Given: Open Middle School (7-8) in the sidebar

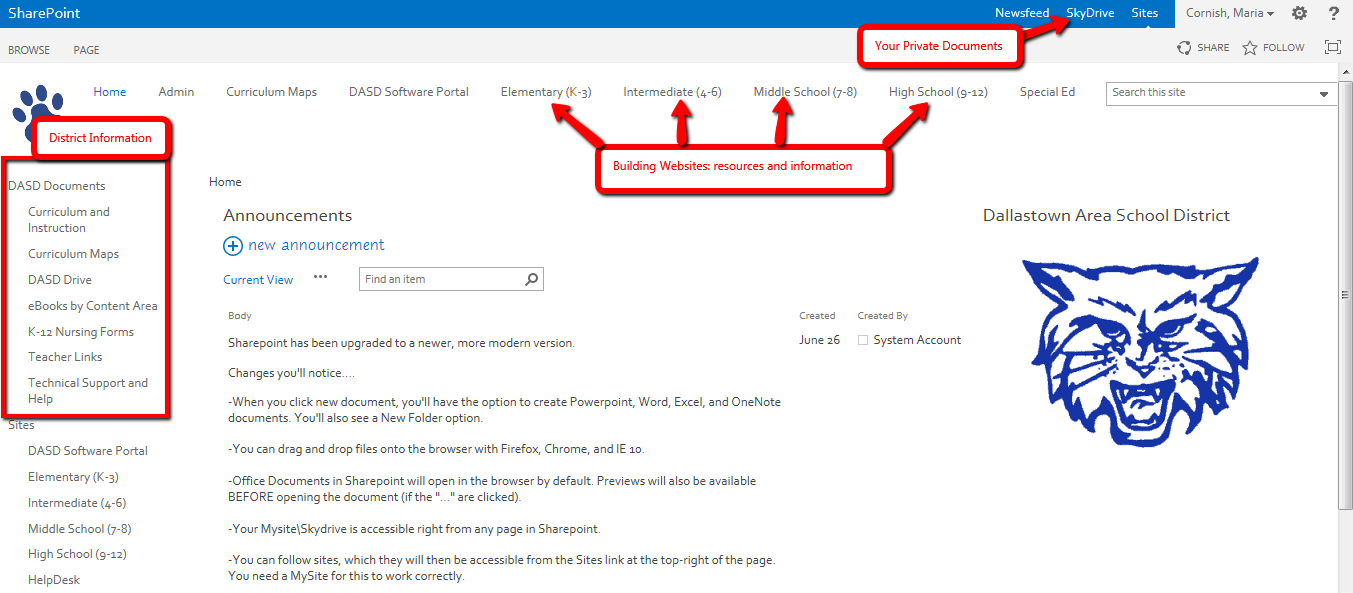Looking at the screenshot, I should (80, 529).
